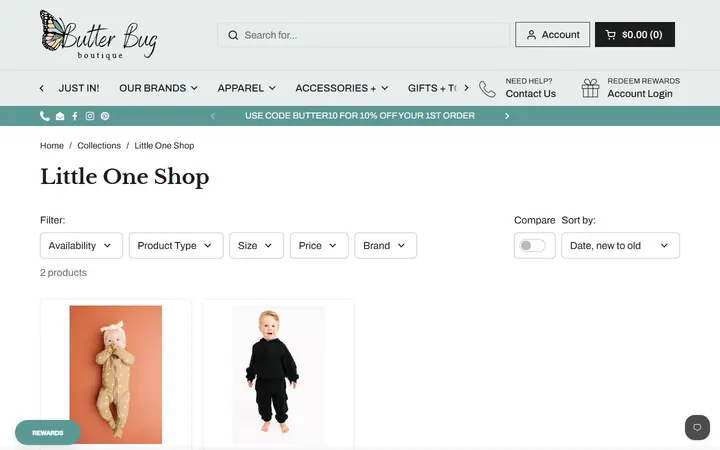Click the BUTTER10 promo code announcement text
The height and width of the screenshot is (450, 720).
[x=360, y=116]
